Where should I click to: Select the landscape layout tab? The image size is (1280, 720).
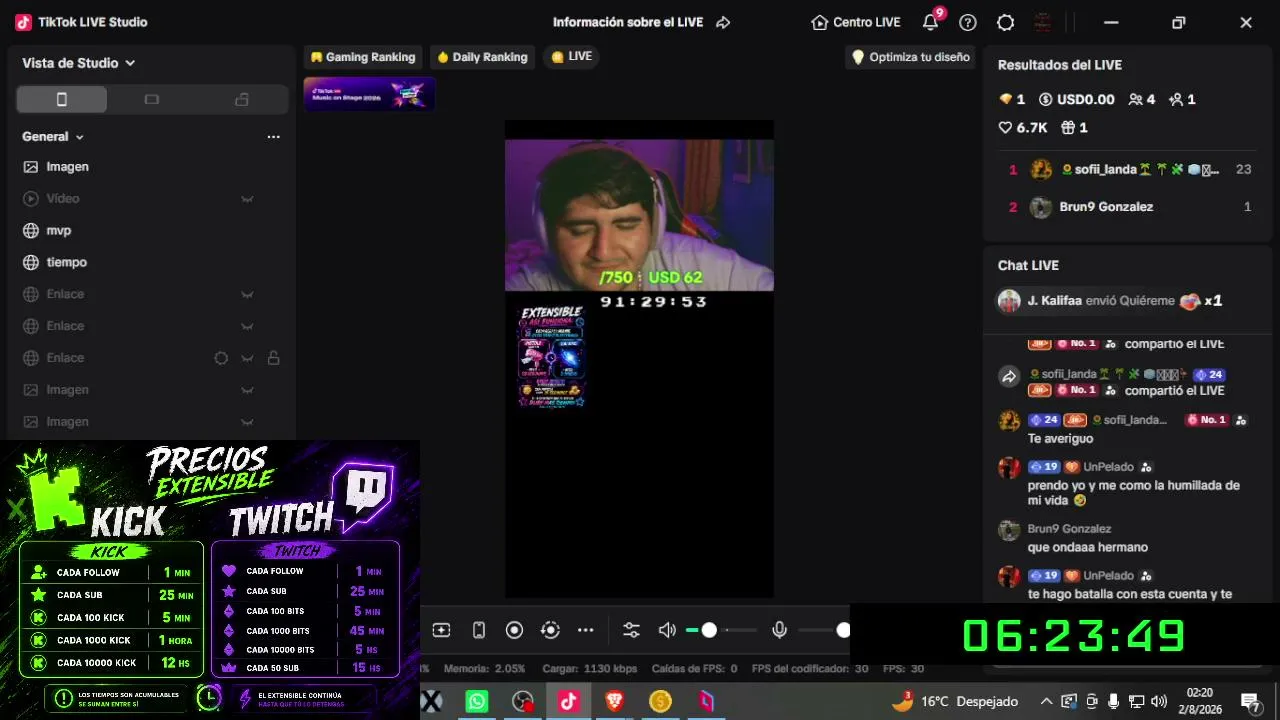tap(152, 99)
